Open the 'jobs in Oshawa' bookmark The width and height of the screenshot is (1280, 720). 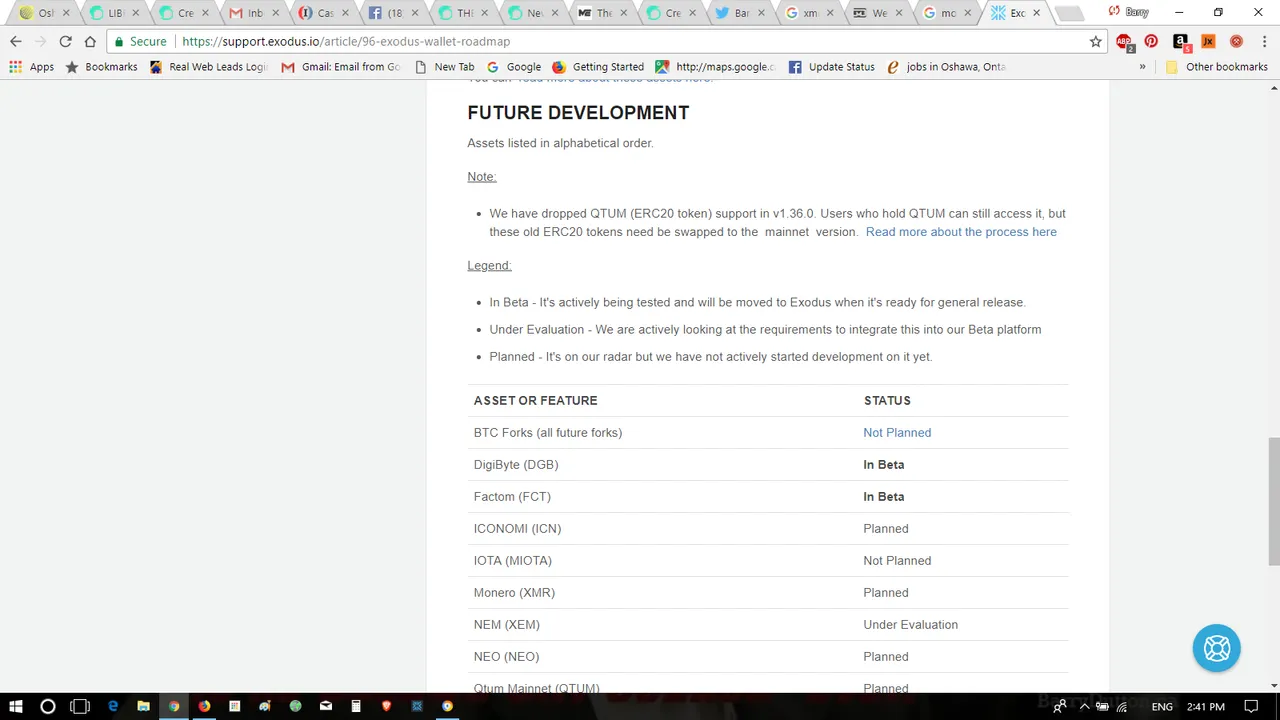pos(946,67)
